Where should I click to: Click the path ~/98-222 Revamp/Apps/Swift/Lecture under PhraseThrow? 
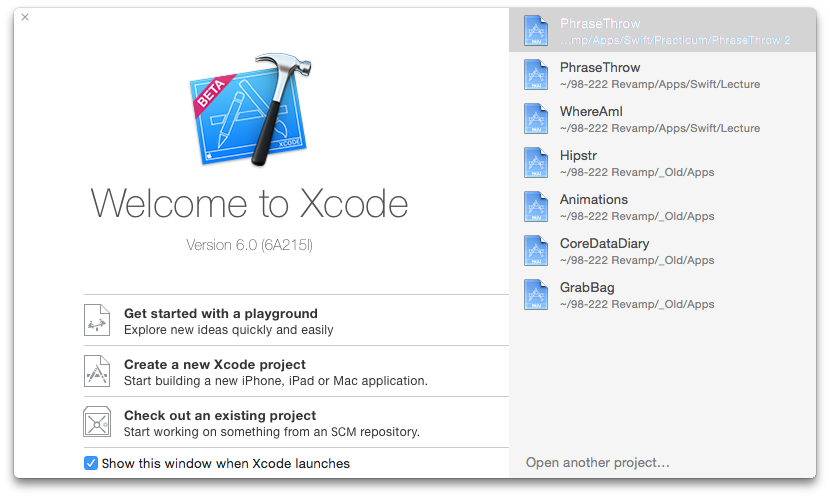coord(660,84)
